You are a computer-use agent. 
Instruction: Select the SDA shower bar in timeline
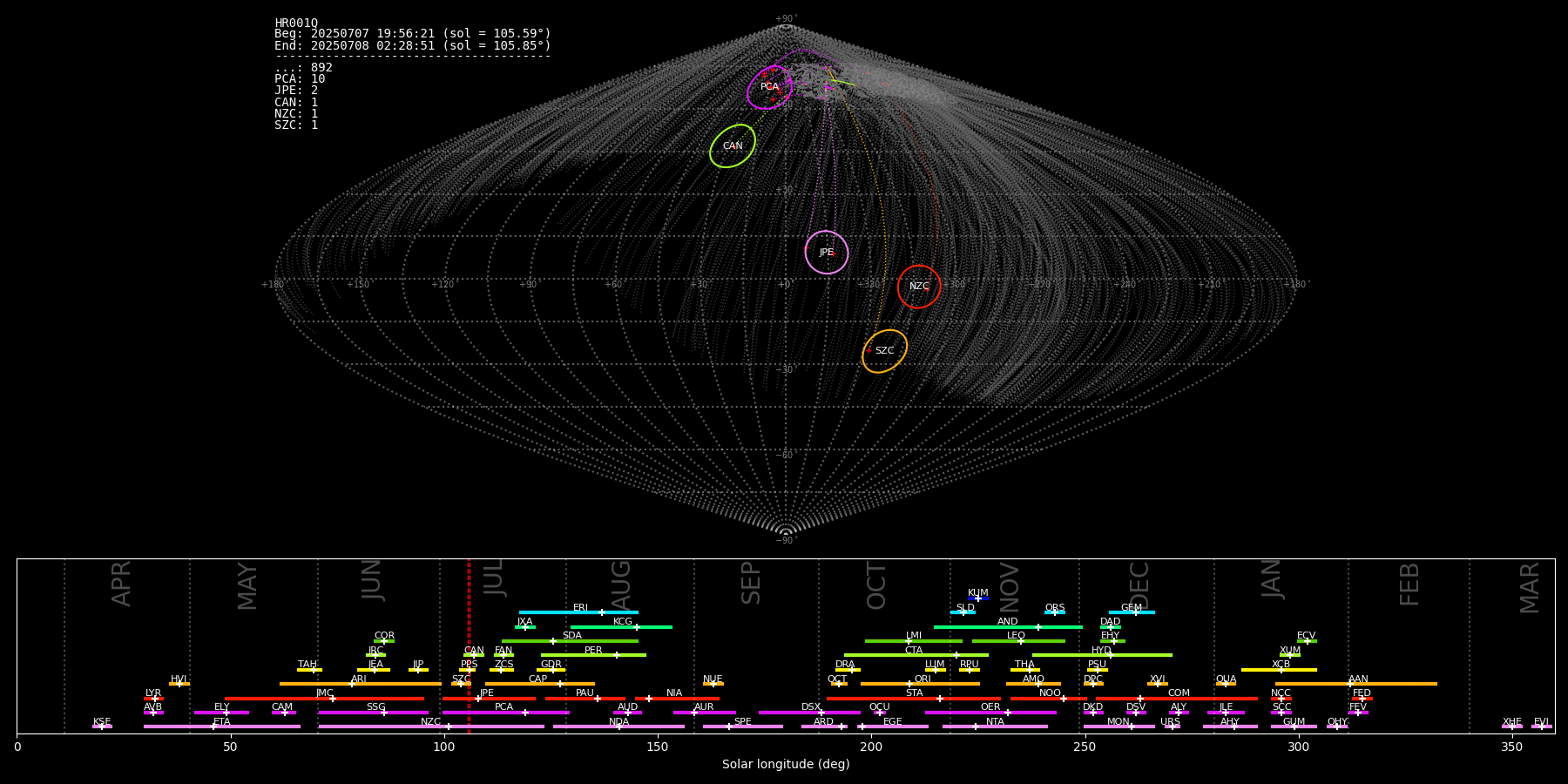(x=570, y=641)
